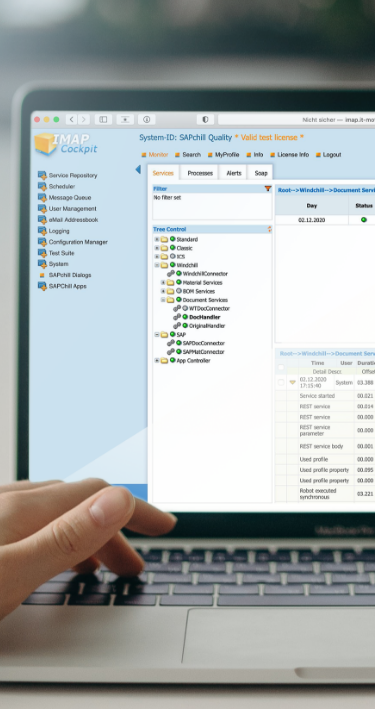Open Monitor in top menu
This screenshot has width=375, height=709.
[155, 155]
